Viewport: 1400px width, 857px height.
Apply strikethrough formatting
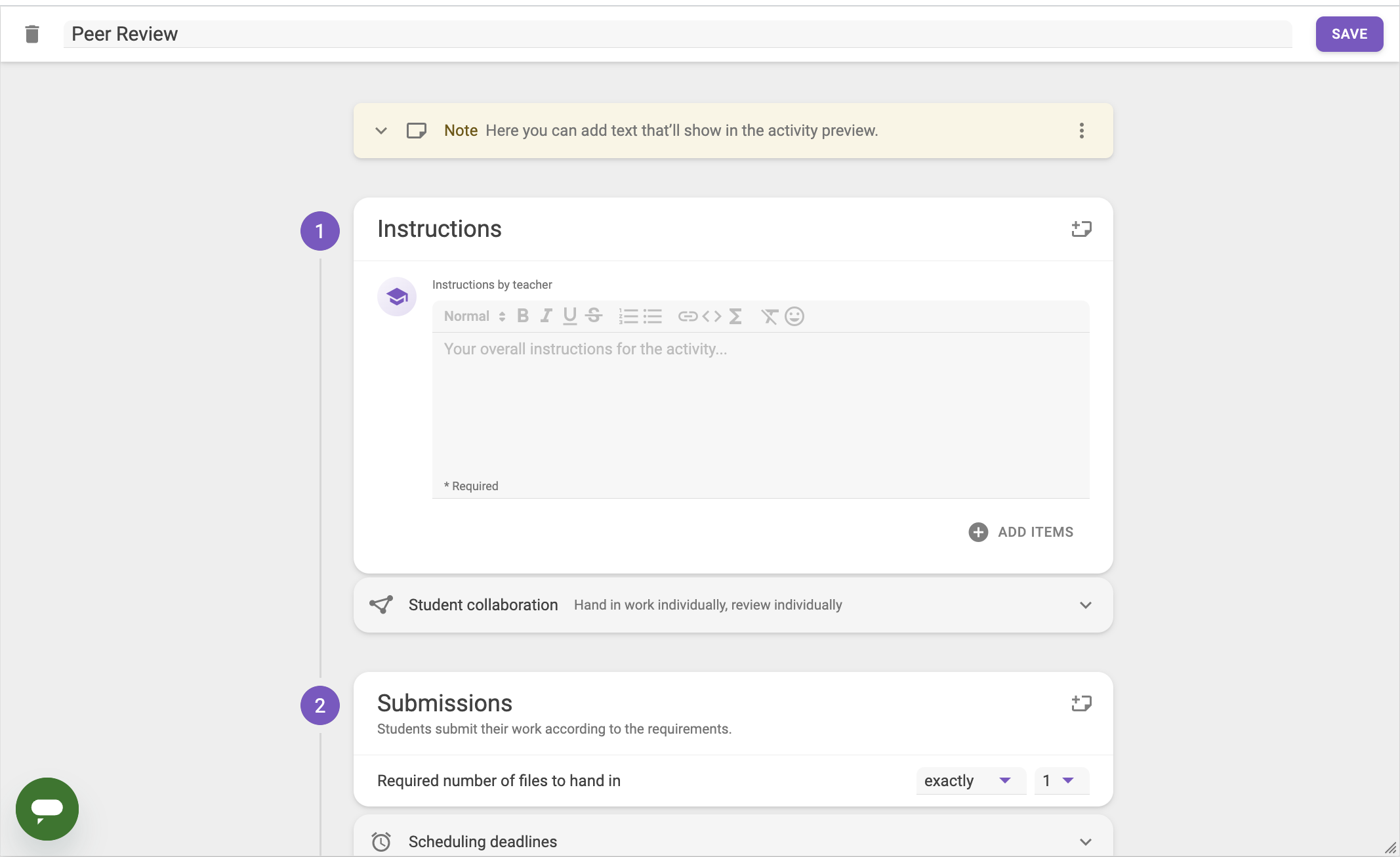(594, 316)
